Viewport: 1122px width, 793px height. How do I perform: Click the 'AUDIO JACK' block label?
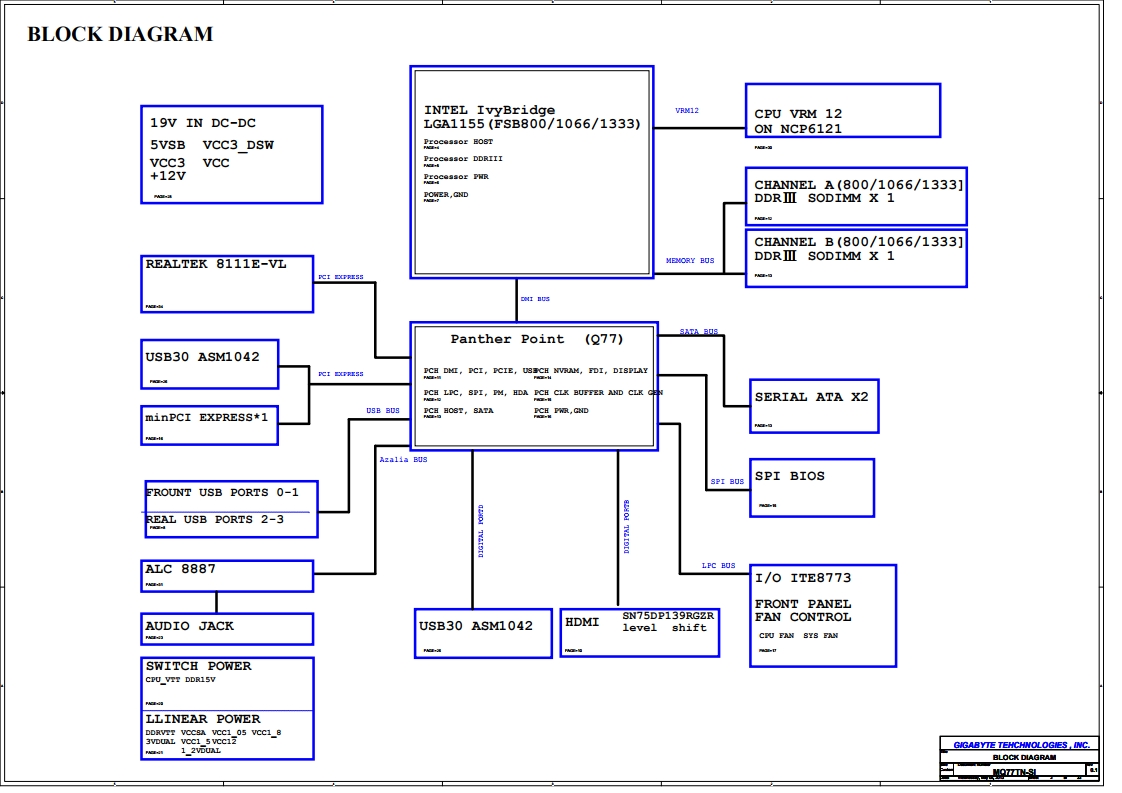[x=190, y=626]
